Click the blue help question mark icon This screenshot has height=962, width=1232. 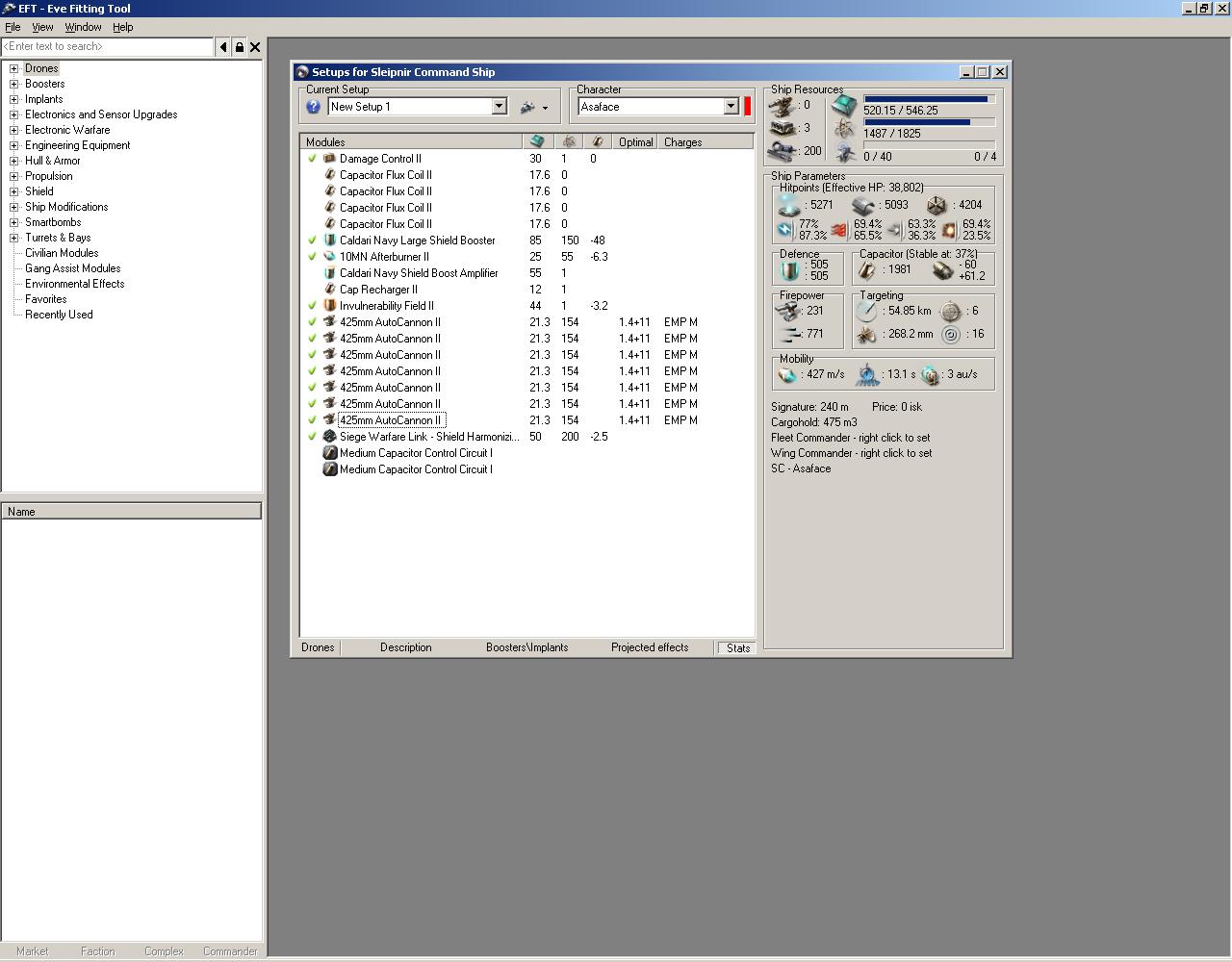point(313,107)
